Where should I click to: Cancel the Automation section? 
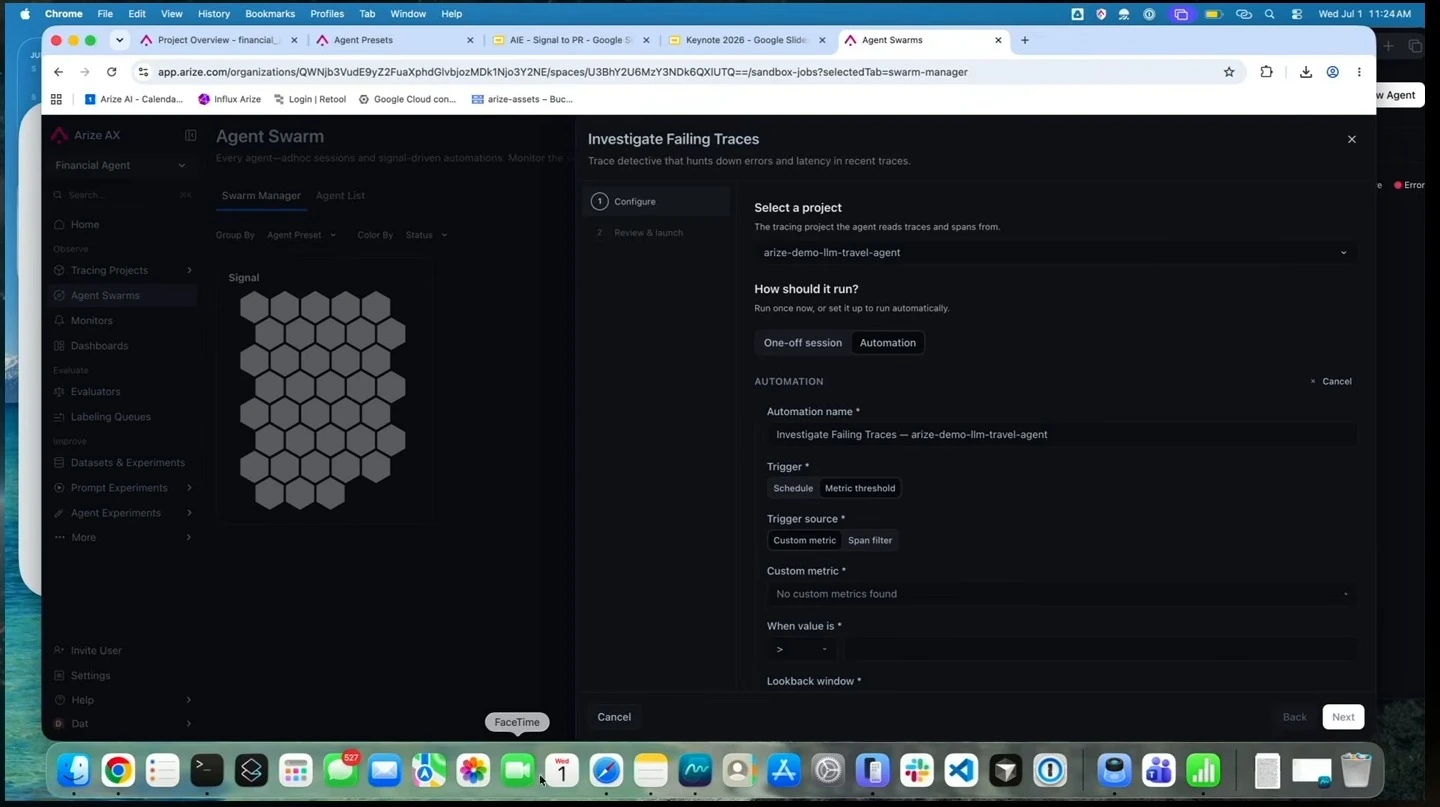click(x=1331, y=381)
